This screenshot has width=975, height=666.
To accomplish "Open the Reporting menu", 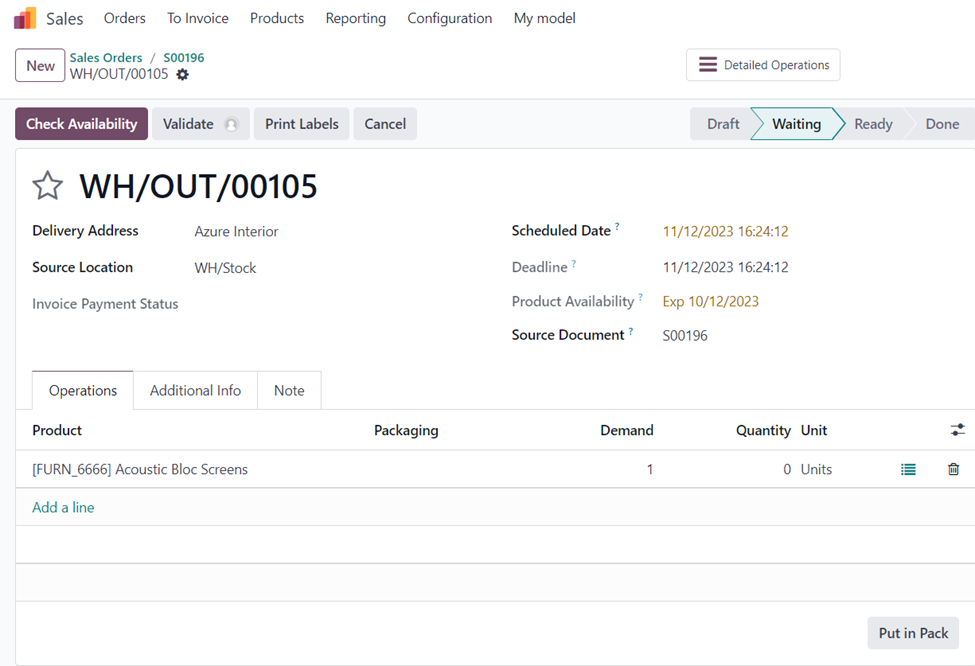I will pyautogui.click(x=355, y=18).
